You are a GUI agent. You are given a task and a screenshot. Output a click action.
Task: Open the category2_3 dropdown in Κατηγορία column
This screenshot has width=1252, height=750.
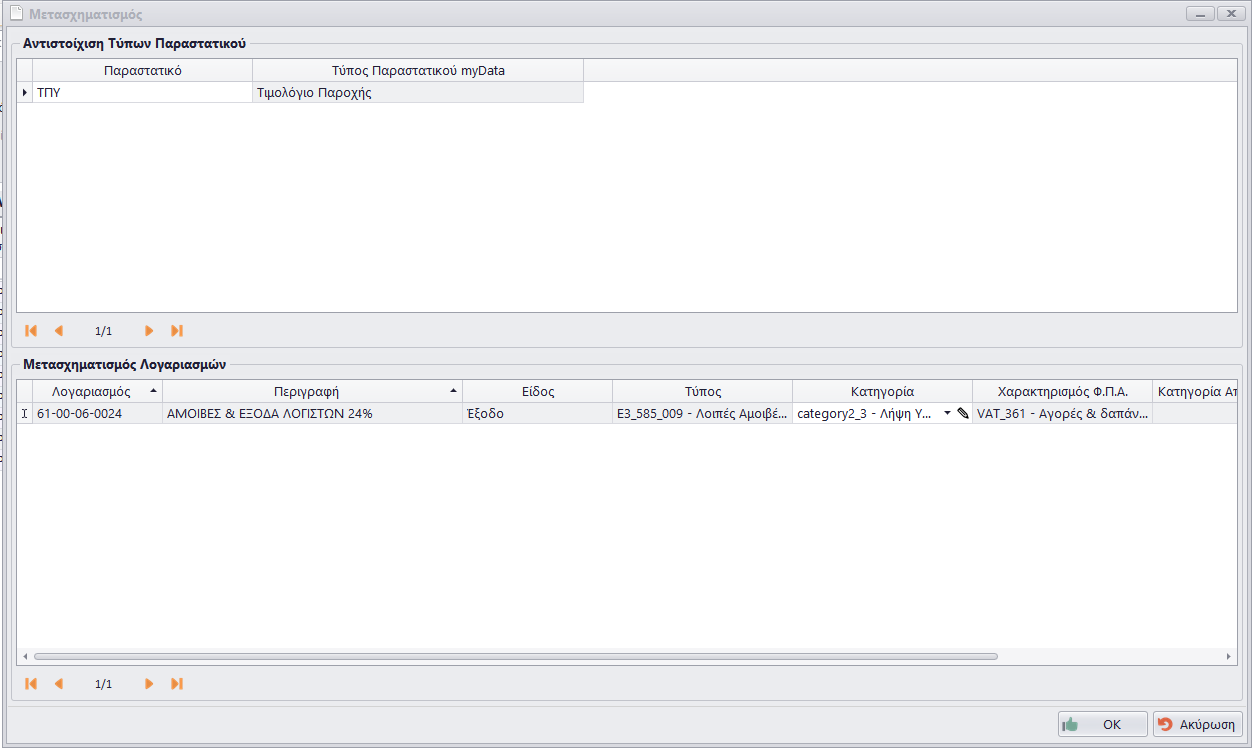(946, 413)
